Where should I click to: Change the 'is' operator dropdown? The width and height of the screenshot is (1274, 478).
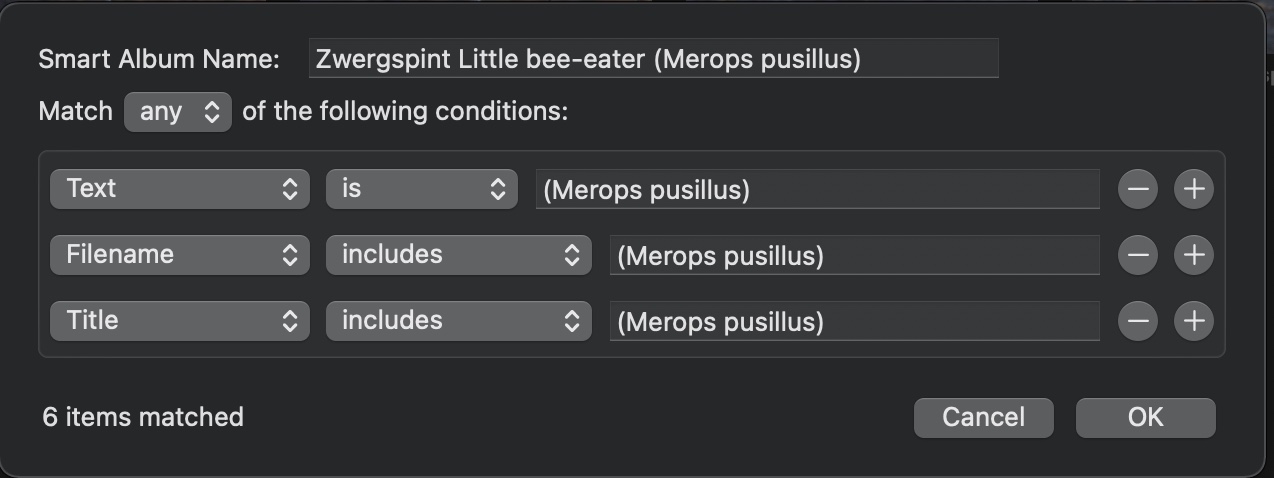tap(422, 189)
